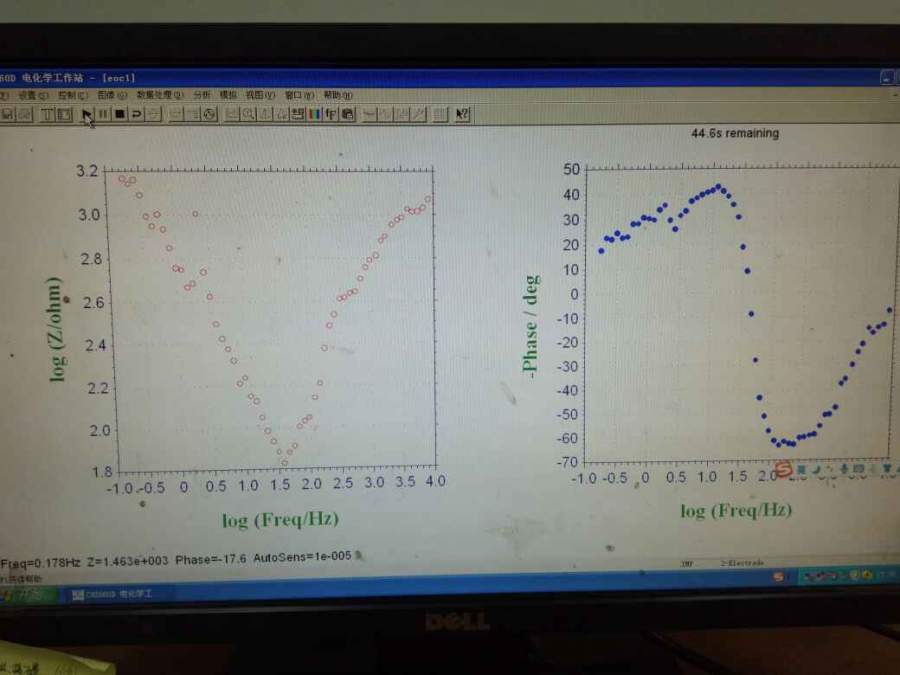Open the 模拟 (Simulation) menu
The height and width of the screenshot is (675, 900).
(228, 95)
